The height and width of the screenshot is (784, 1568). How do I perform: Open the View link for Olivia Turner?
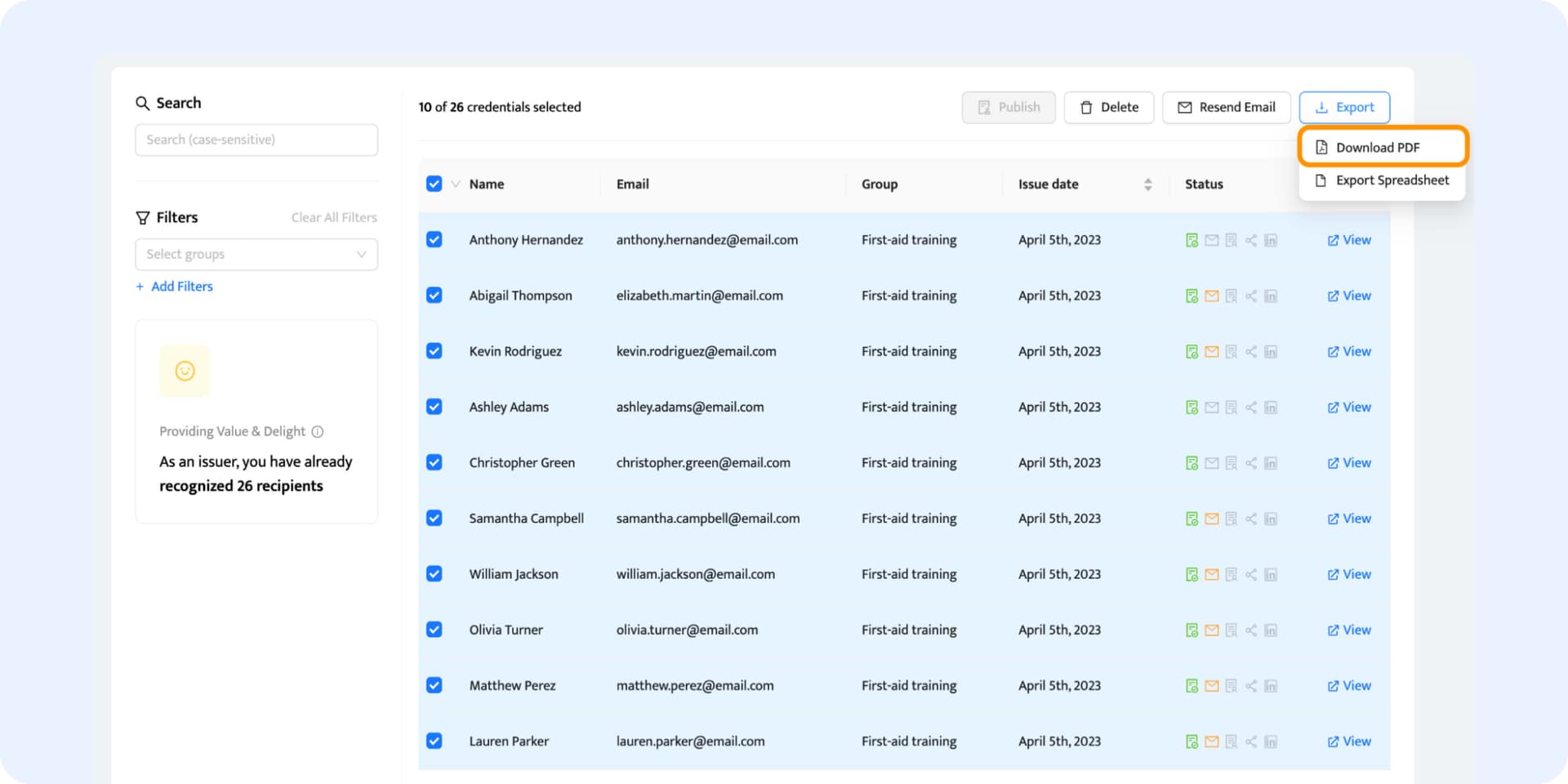coord(1349,630)
